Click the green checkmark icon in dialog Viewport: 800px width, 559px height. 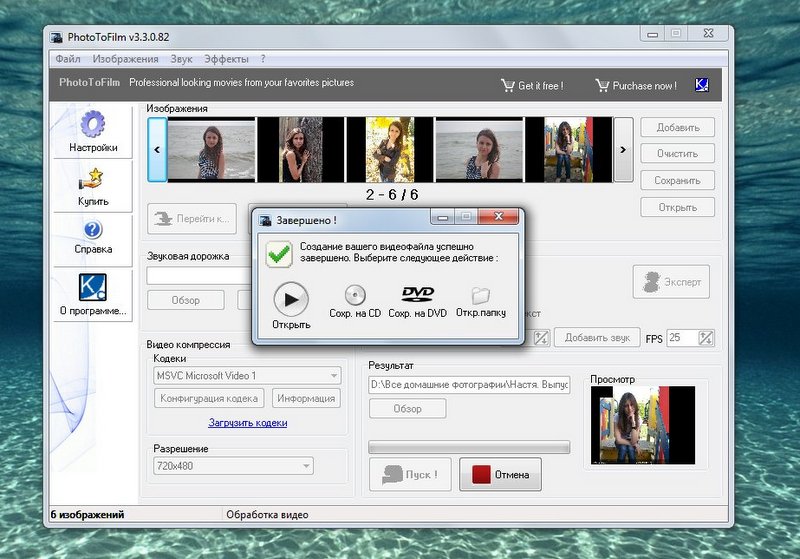coord(279,254)
